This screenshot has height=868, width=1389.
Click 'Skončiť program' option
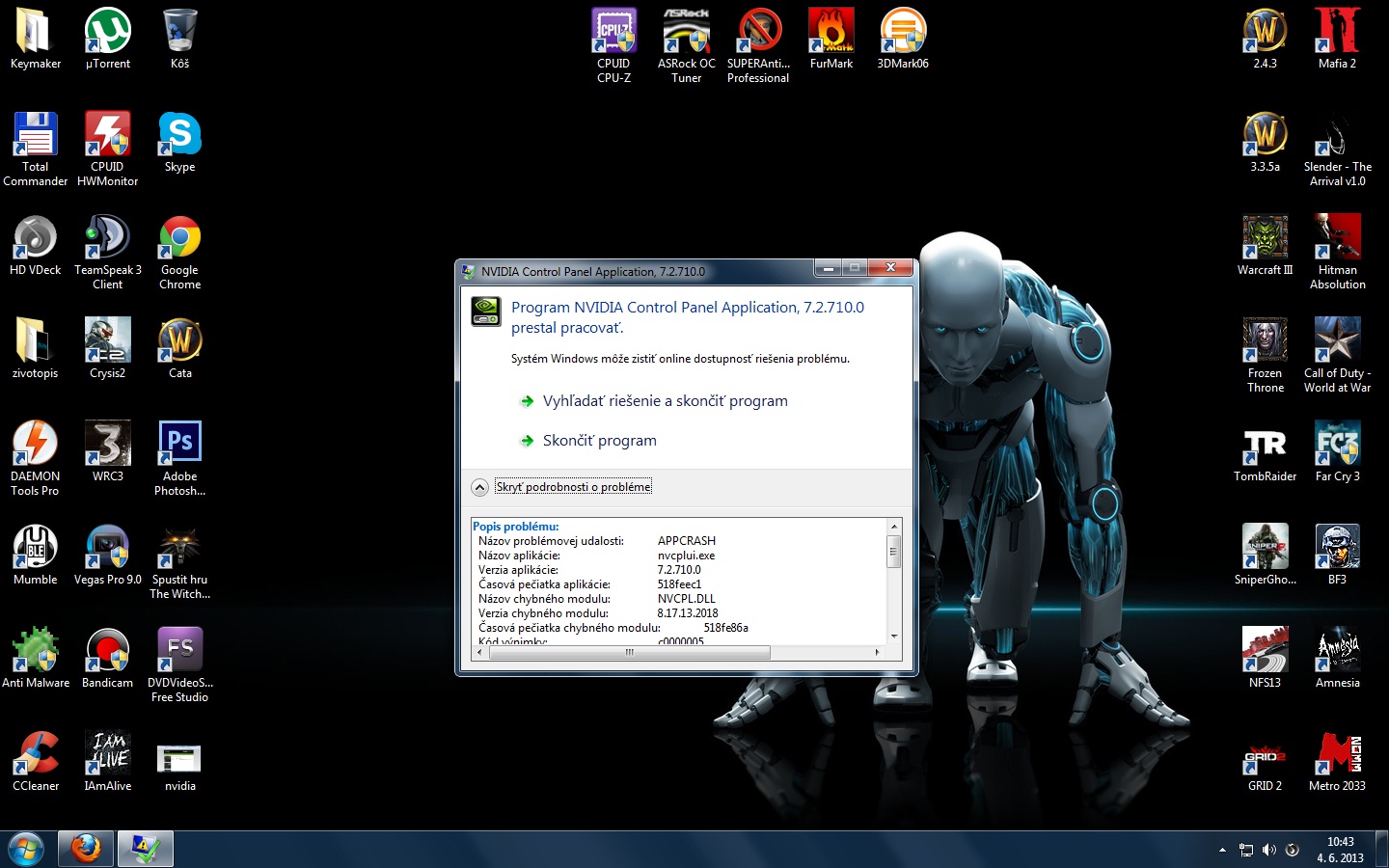pos(599,441)
